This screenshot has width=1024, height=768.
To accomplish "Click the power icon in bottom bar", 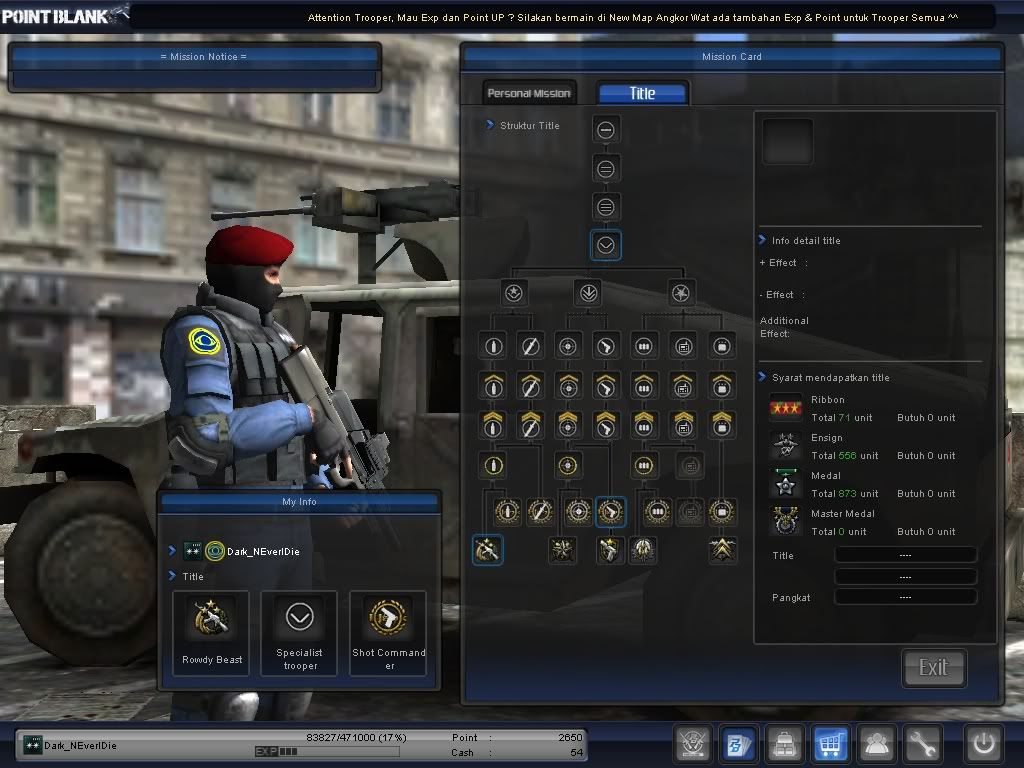I will [x=984, y=743].
